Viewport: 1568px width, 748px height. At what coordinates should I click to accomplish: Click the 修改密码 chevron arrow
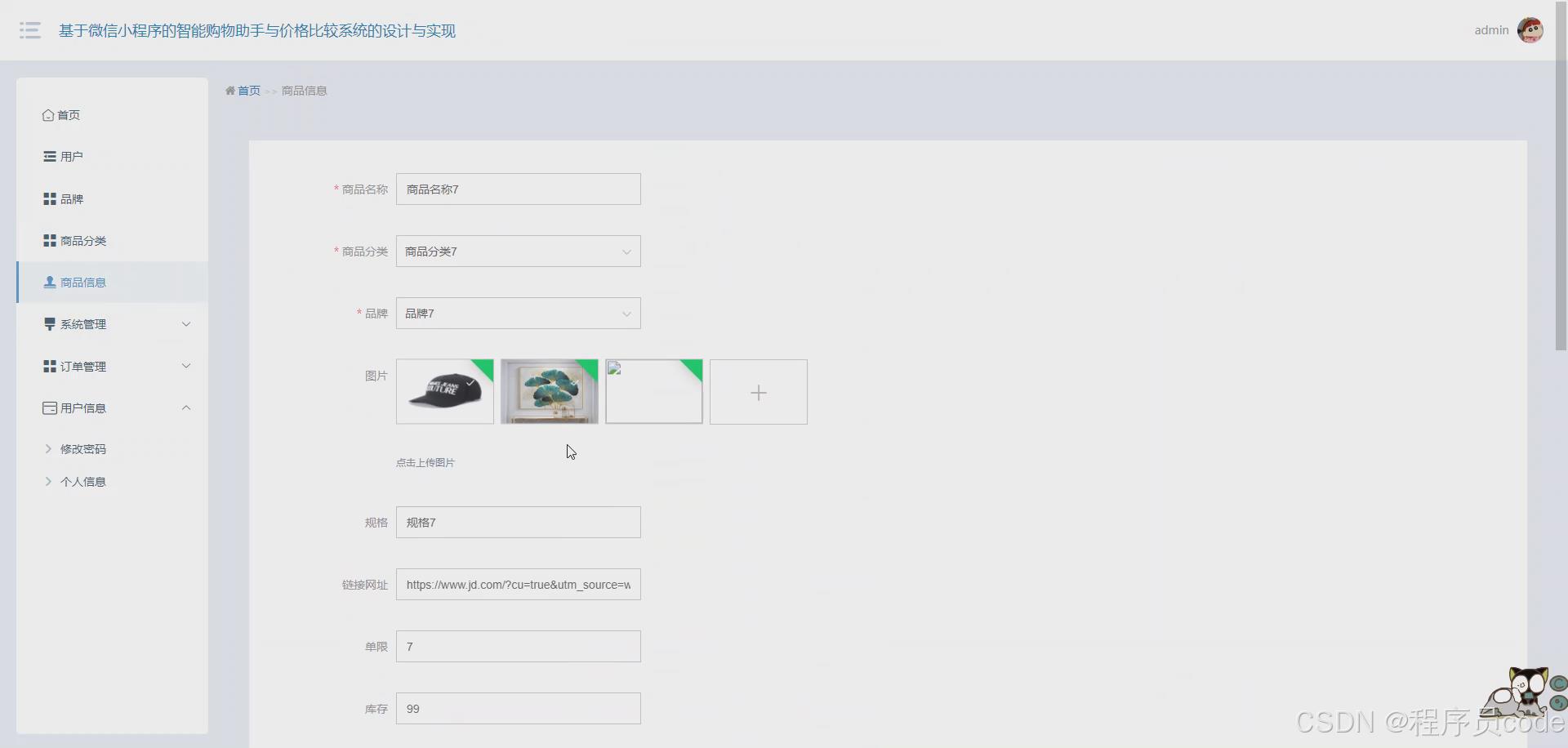[48, 449]
